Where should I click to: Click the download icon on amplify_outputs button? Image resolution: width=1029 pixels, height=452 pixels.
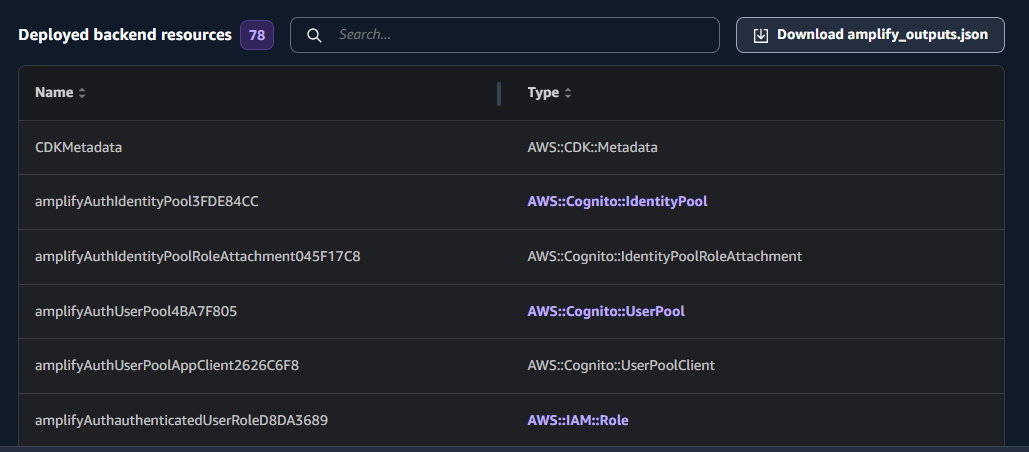point(761,35)
